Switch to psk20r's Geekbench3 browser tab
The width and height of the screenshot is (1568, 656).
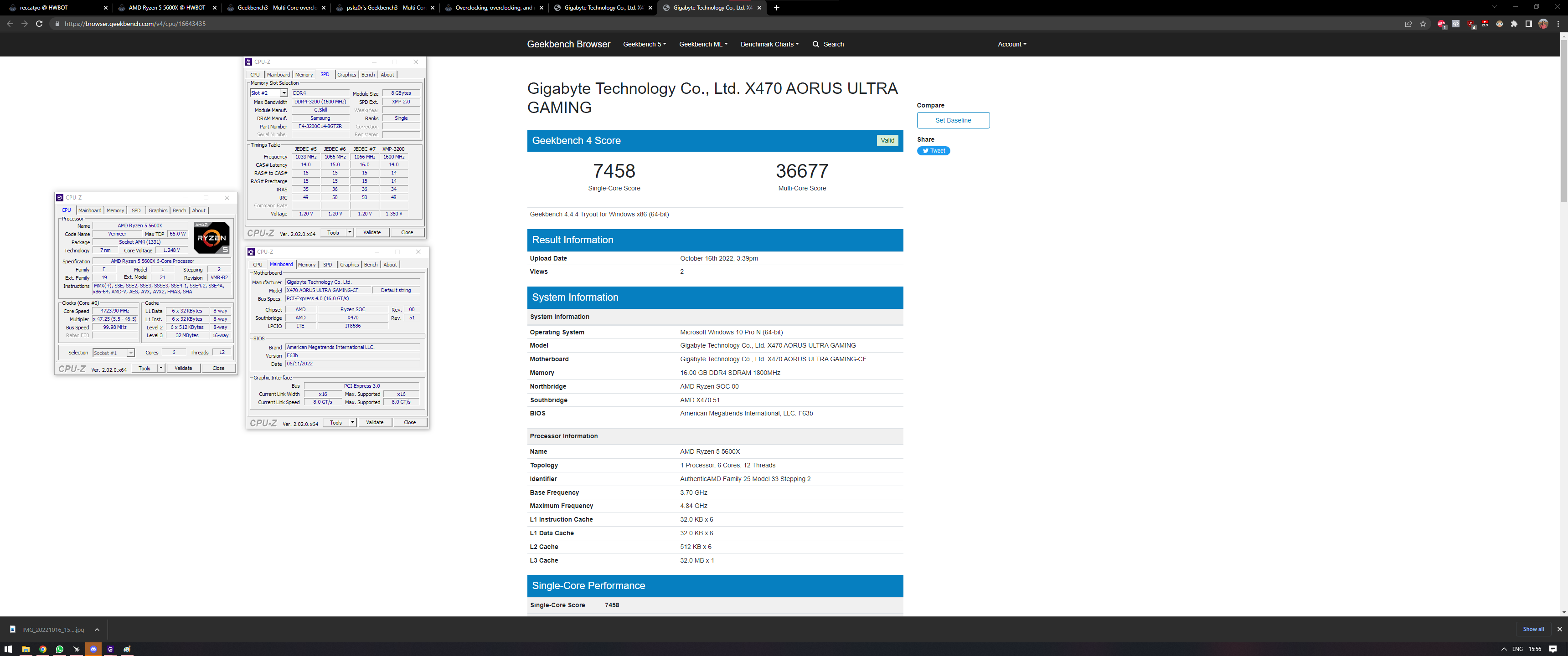tap(385, 8)
